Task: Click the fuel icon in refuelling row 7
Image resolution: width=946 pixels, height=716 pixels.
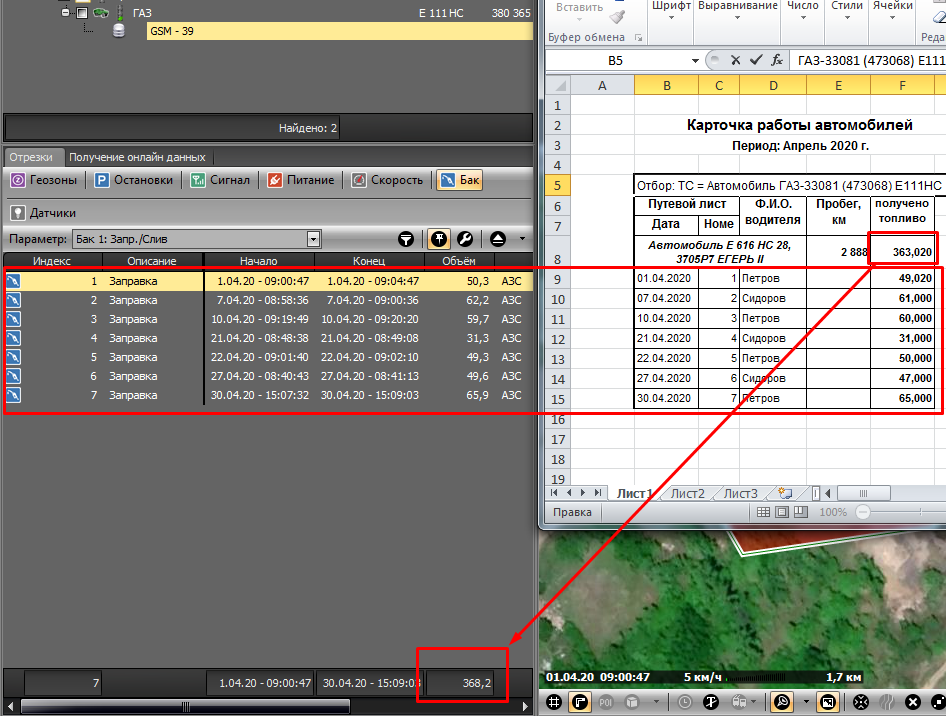Action: (x=13, y=395)
